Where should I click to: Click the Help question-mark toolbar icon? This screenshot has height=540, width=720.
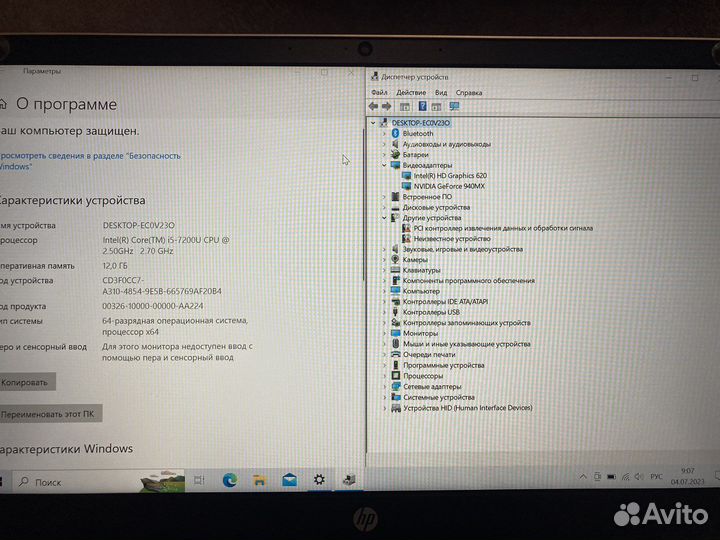(422, 107)
